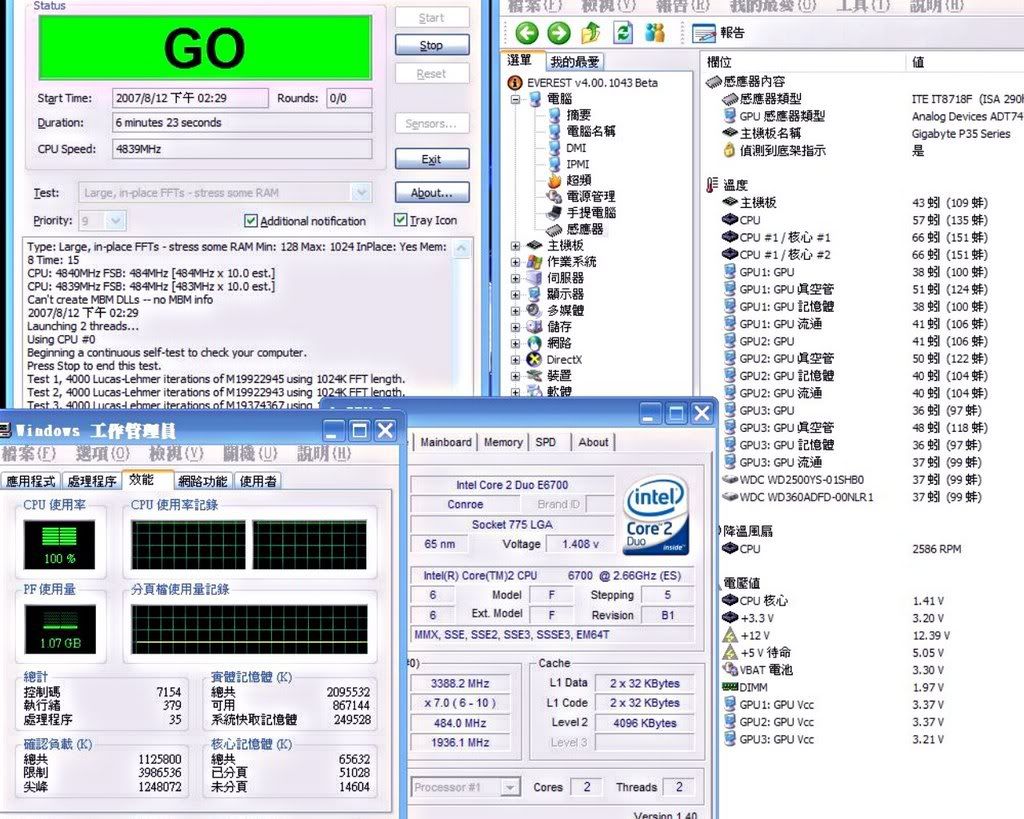Toggle the Additional notification checkbox
The height and width of the screenshot is (819, 1024).
tap(251, 221)
